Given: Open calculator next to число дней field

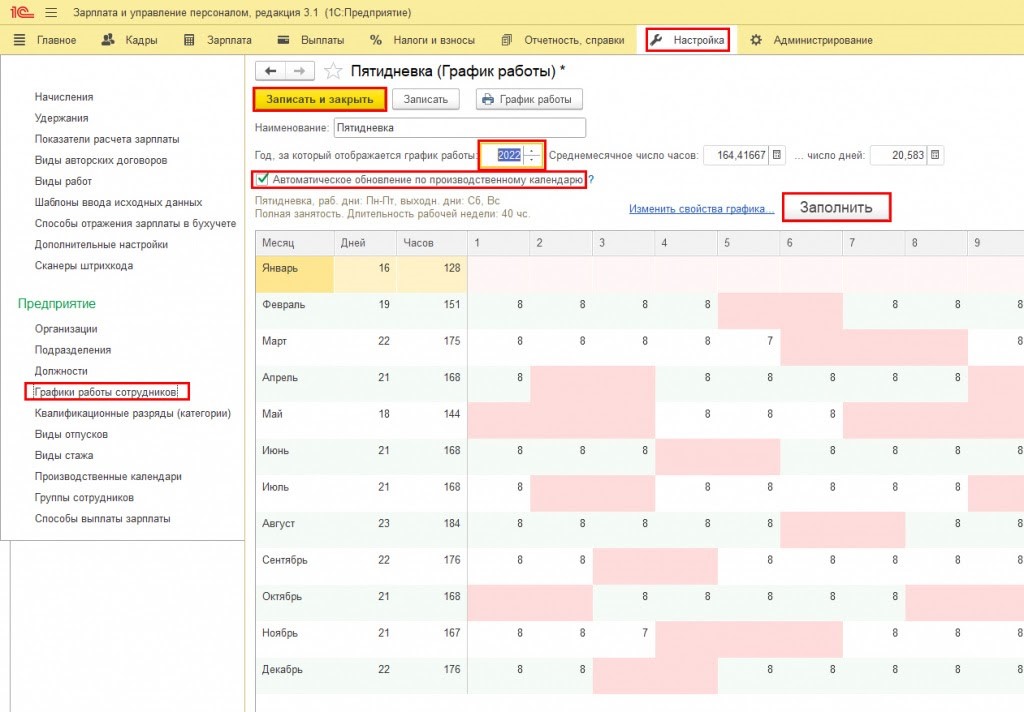Looking at the screenshot, I should coord(935,155).
